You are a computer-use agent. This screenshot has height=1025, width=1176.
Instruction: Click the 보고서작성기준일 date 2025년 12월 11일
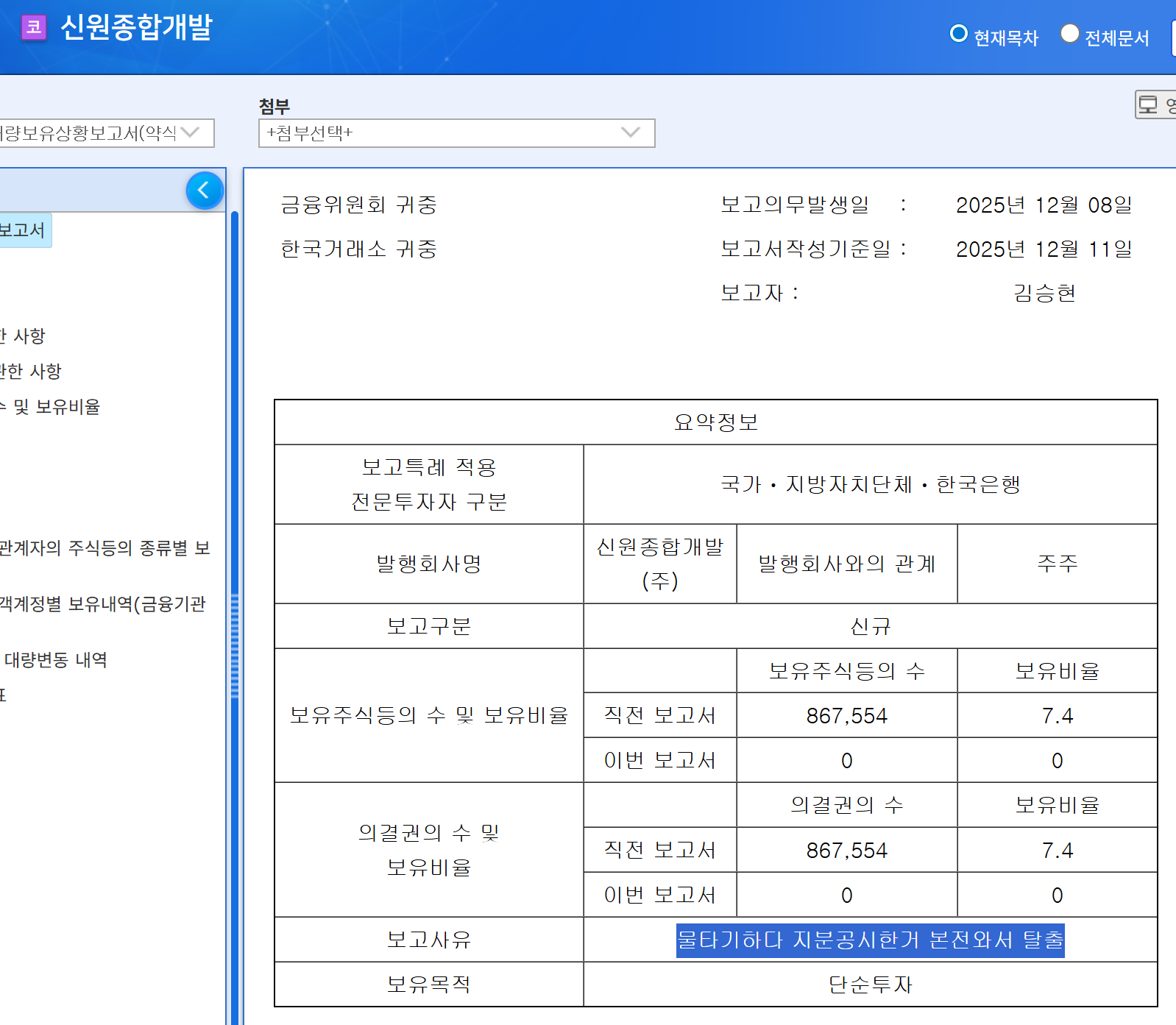pos(1044,249)
